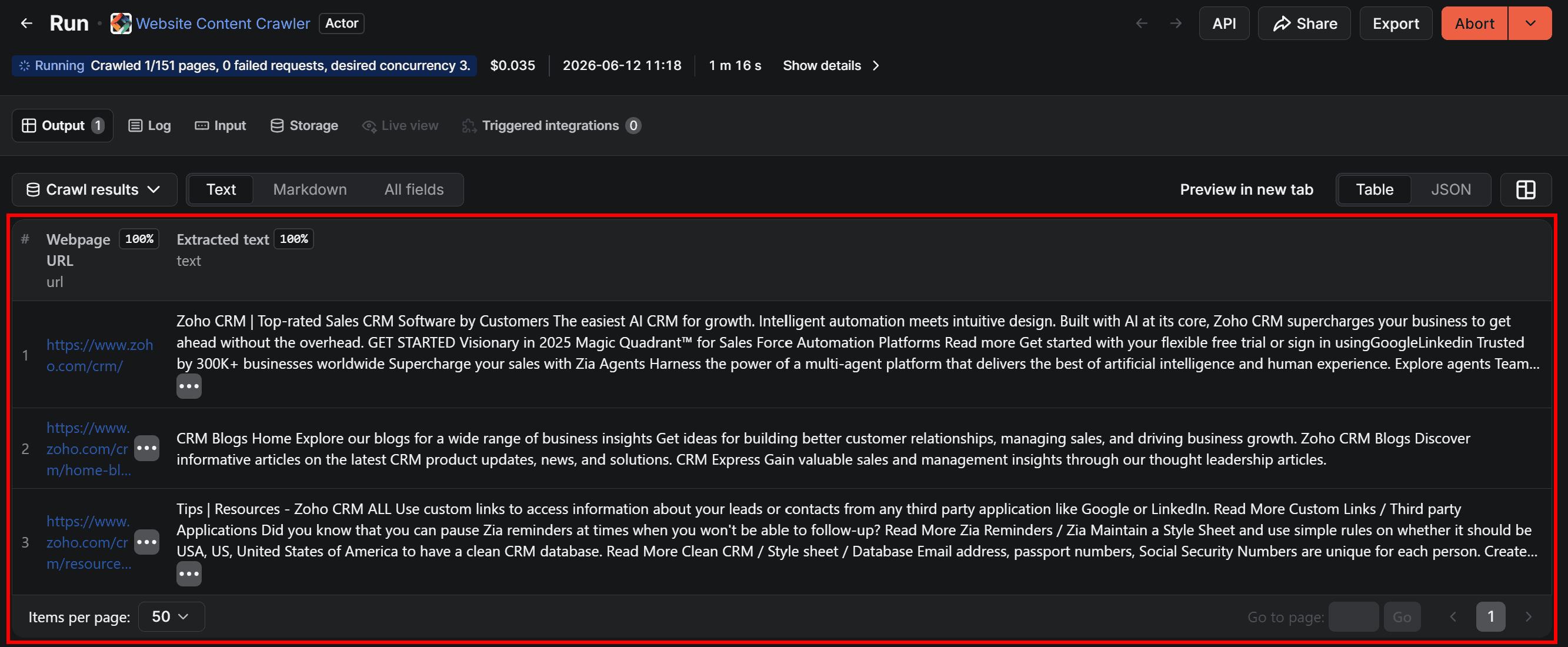Screen dimensions: 1568x647
Task: Select the All fields view
Action: (414, 189)
